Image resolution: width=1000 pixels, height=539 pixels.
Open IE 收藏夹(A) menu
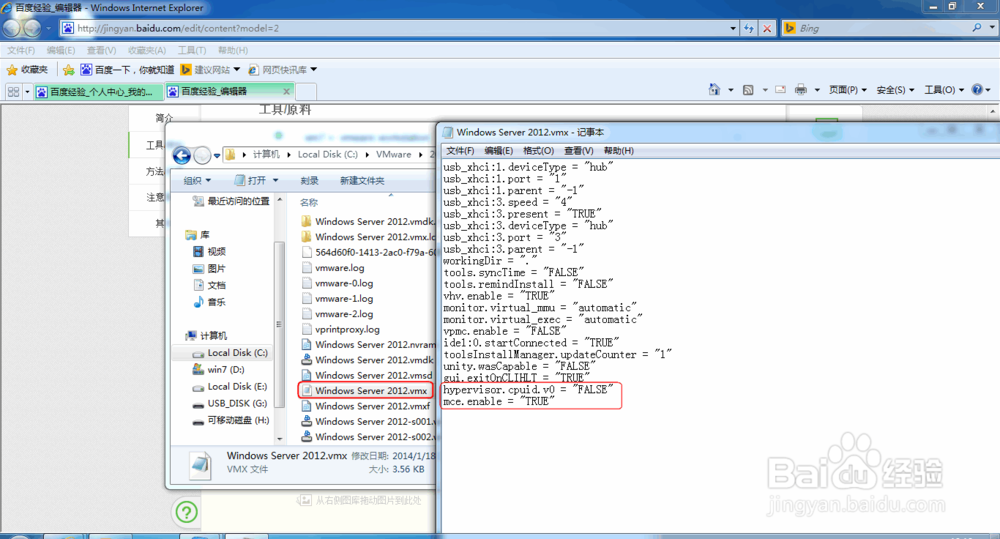pyautogui.click(x=147, y=50)
